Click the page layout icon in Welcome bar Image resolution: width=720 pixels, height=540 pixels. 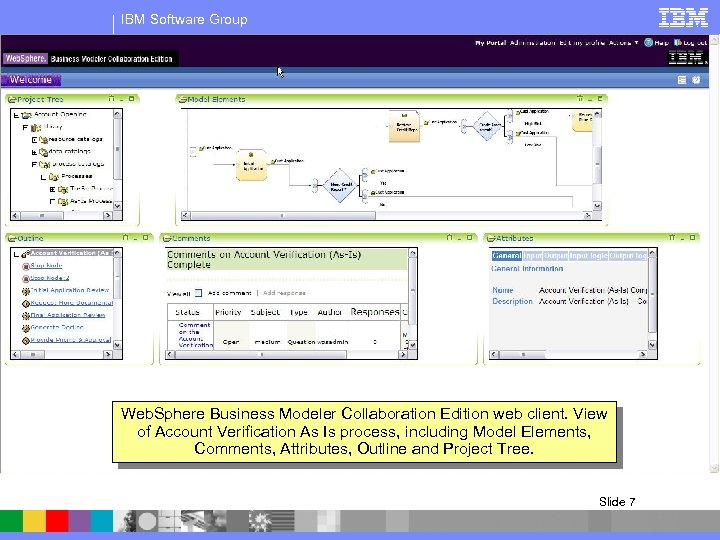[x=682, y=80]
